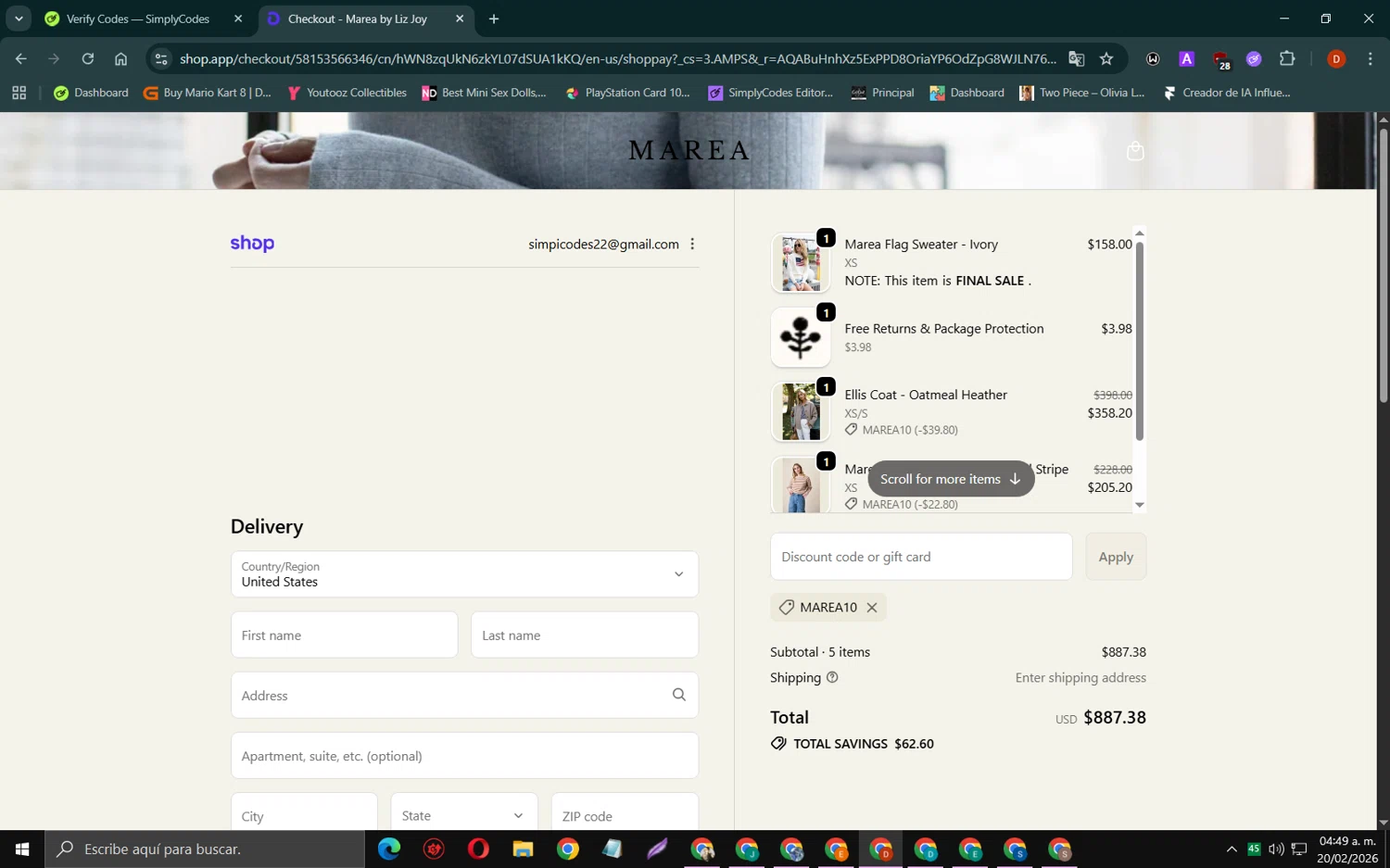
Task: Open the extension with badge 28
Action: (1221, 60)
